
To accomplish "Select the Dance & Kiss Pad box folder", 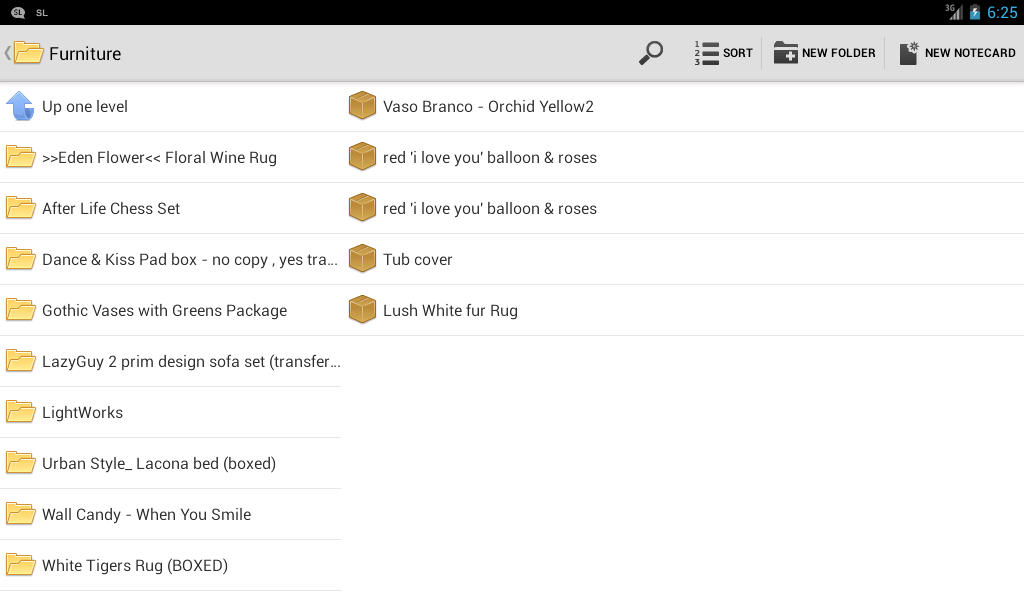I will [189, 259].
